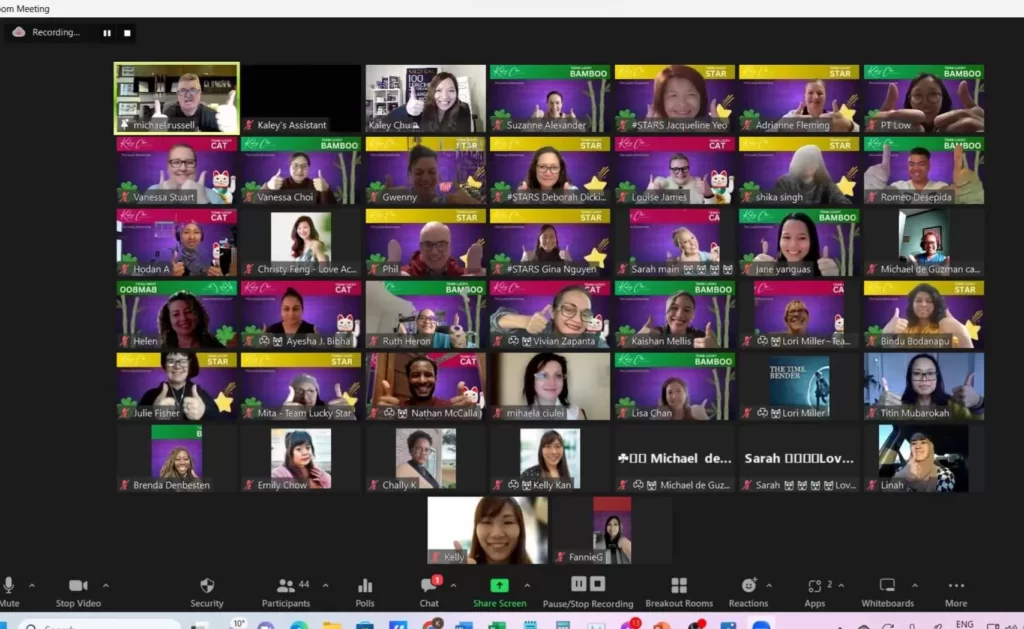Pause the recording in the top-left indicator
Viewport: 1024px width, 629px height.
(x=107, y=33)
